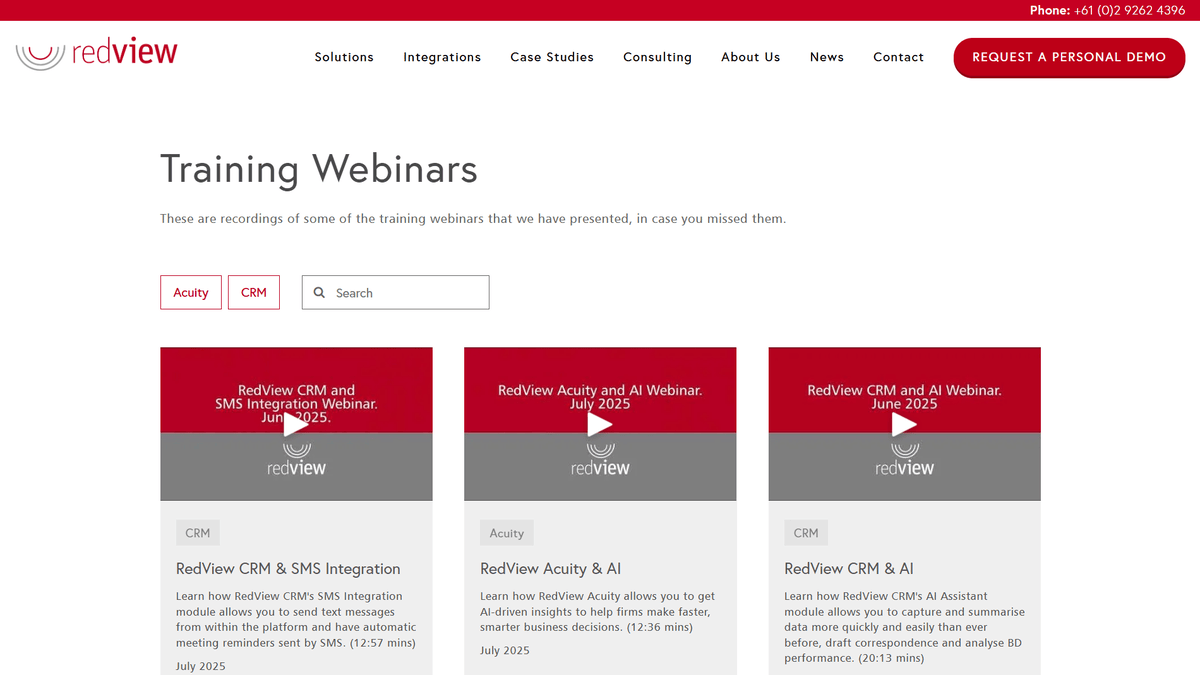Viewport: 1200px width, 675px height.
Task: Click the Acuity tag on the middle webinar card
Action: point(506,533)
